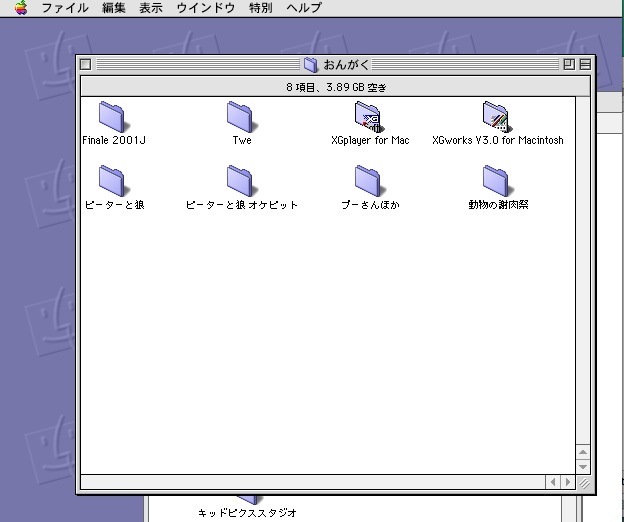Click the vertical scrollbar up arrow
Screen dimensions: 624x522
pyautogui.click(x=583, y=452)
